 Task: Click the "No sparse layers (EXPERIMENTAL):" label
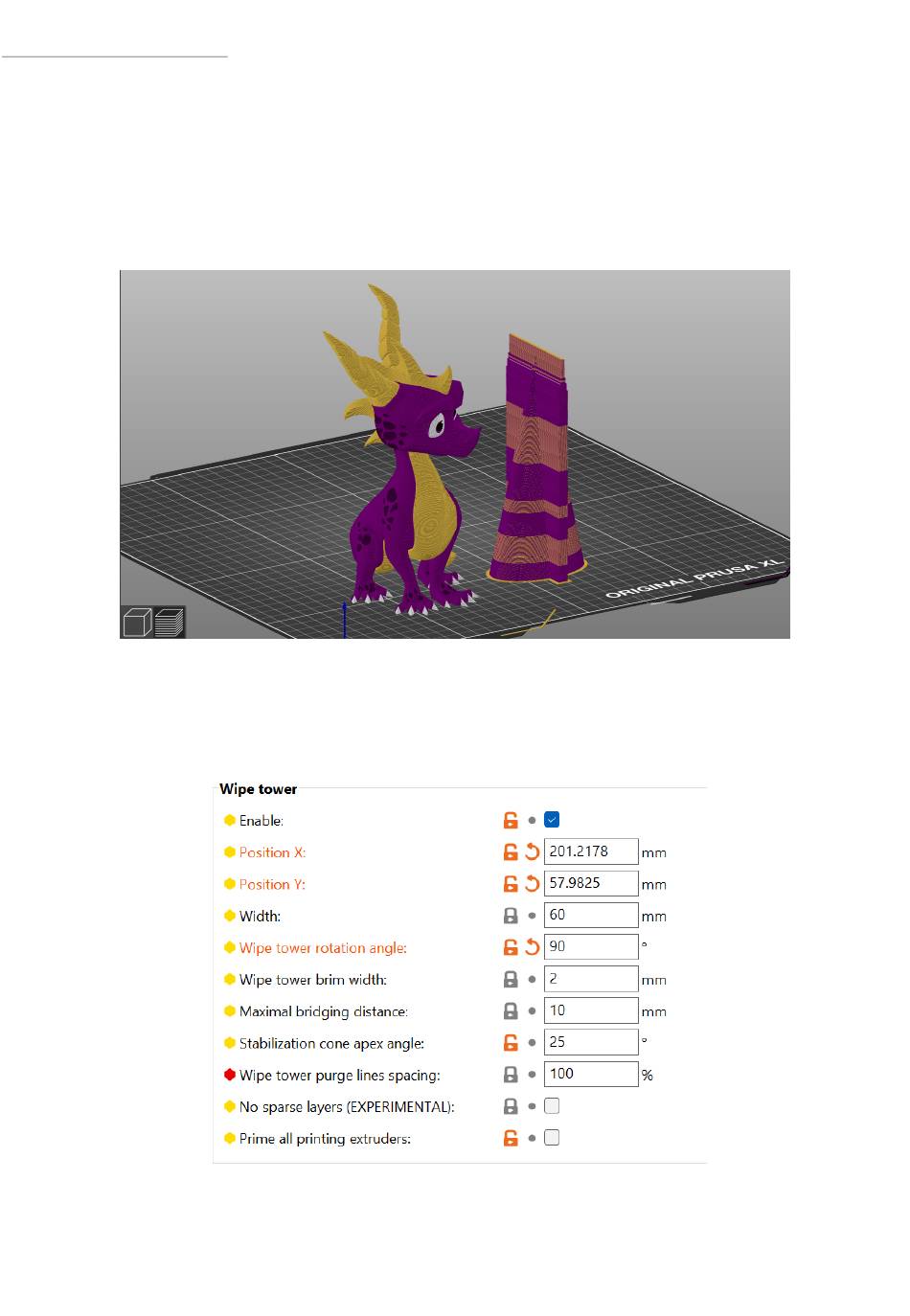coord(347,1107)
